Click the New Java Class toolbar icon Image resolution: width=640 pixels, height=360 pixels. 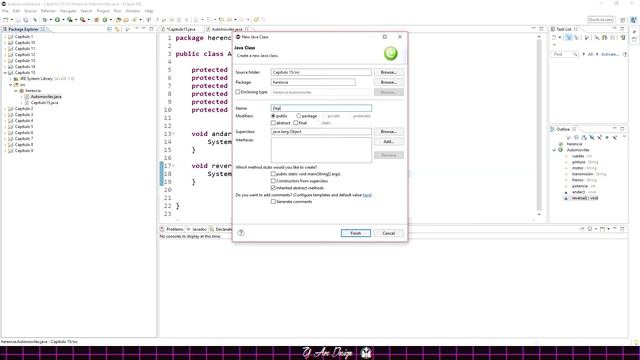pos(105,20)
